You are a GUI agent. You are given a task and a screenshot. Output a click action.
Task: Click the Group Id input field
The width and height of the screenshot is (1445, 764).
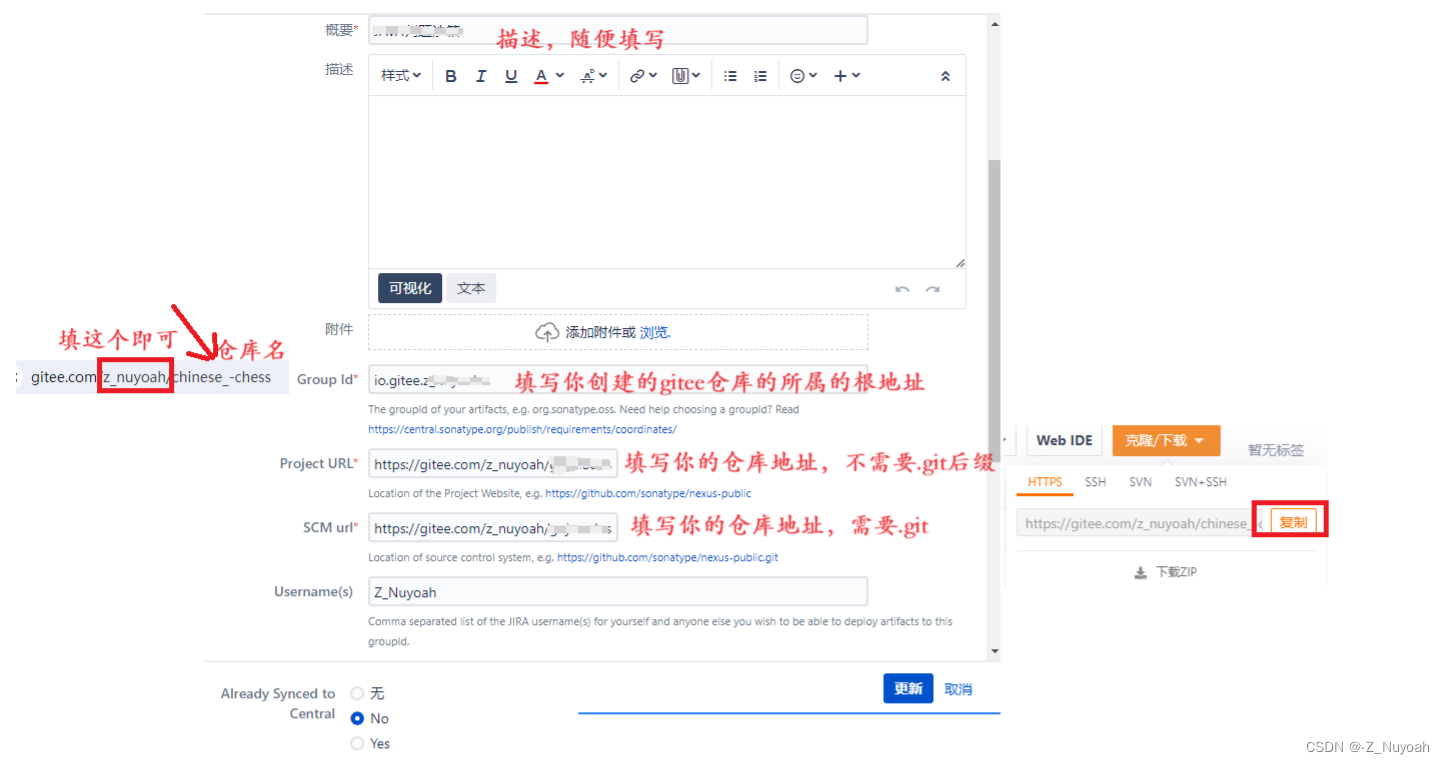coord(618,379)
